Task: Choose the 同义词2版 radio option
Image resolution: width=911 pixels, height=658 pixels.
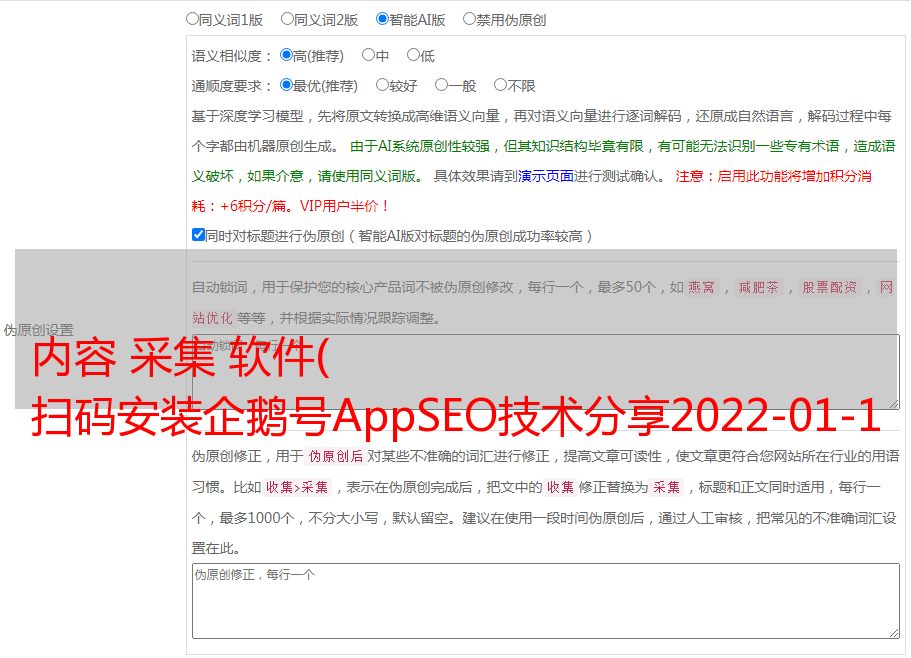Action: click(287, 19)
